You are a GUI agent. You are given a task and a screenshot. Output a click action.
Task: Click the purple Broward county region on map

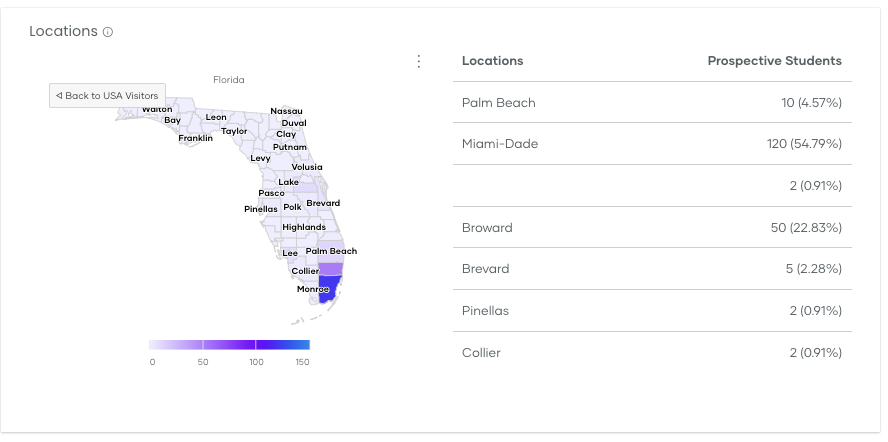[x=331, y=269]
